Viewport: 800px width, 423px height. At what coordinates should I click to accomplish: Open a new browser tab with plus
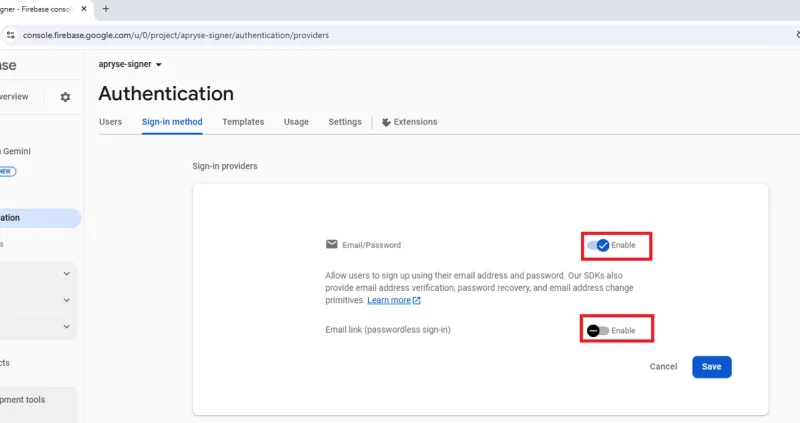pyautogui.click(x=106, y=9)
